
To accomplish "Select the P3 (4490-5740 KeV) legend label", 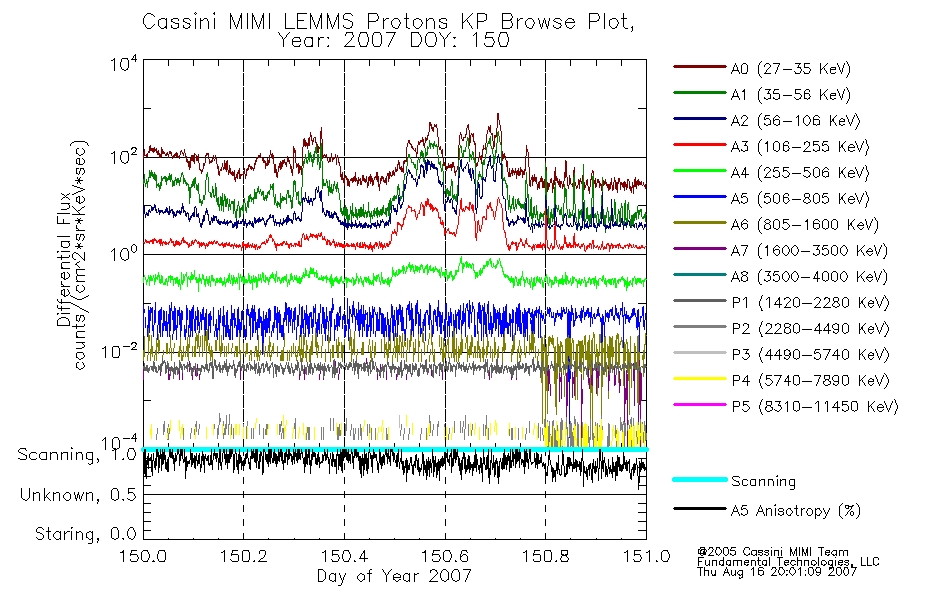I will pyautogui.click(x=810, y=355).
